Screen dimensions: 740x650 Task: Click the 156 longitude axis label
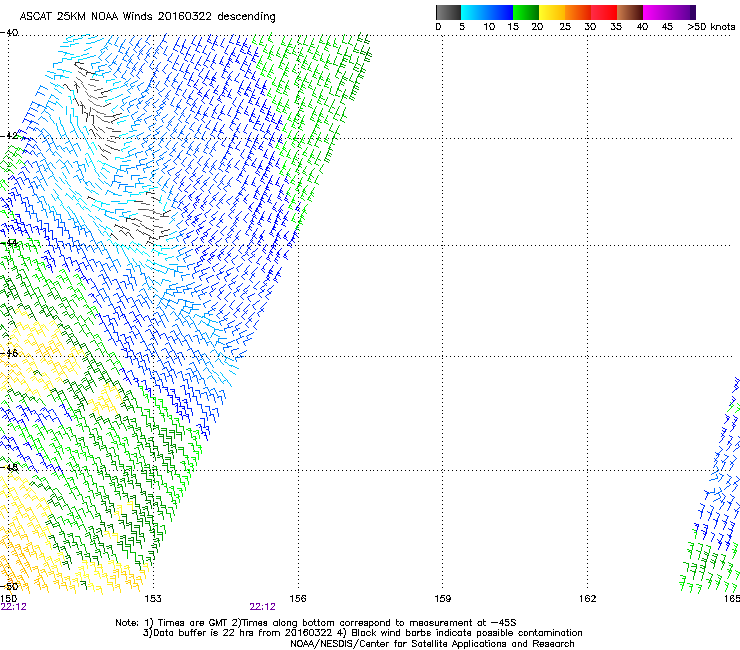pos(298,599)
